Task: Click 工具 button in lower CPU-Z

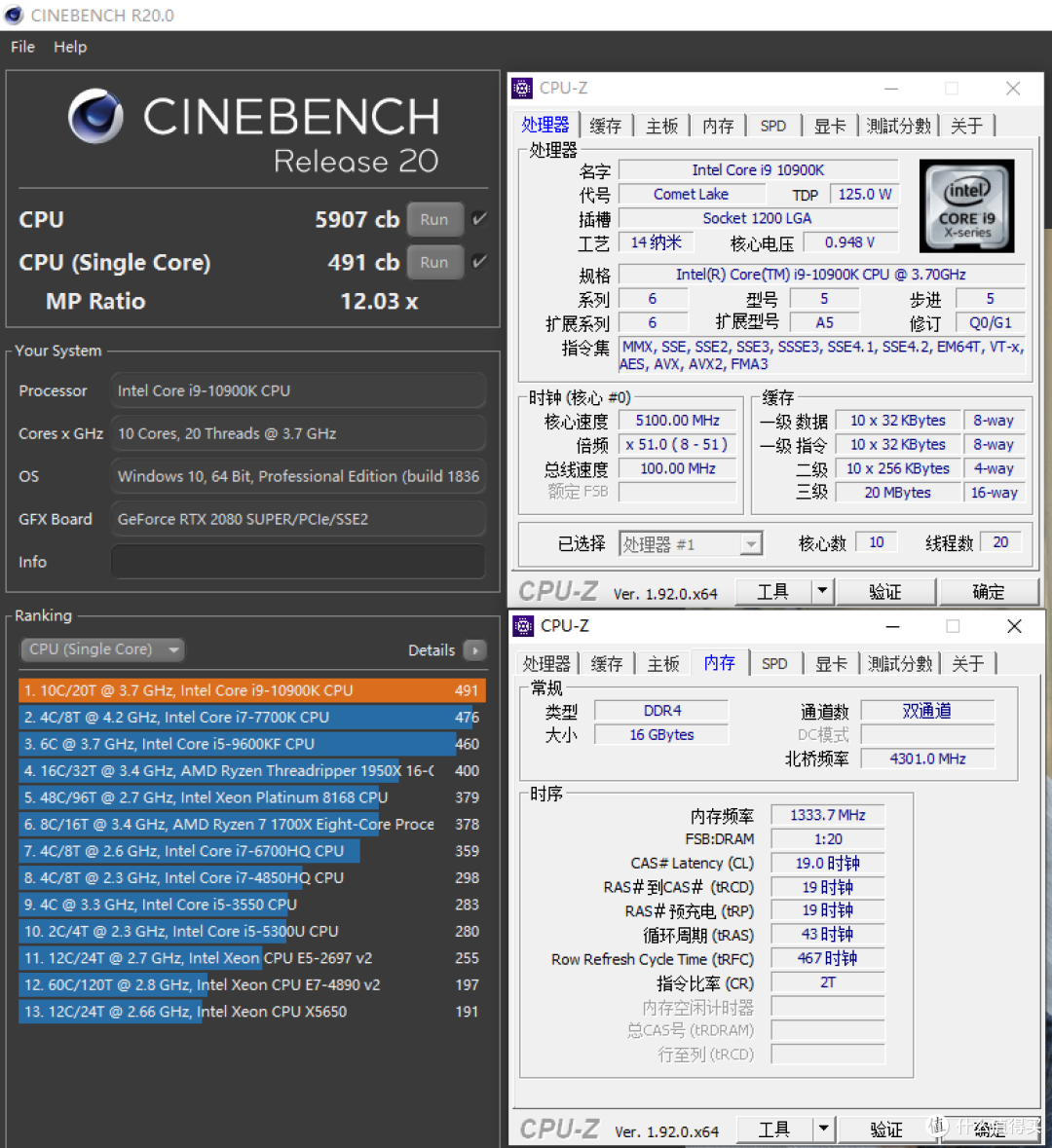Action: (x=775, y=1129)
